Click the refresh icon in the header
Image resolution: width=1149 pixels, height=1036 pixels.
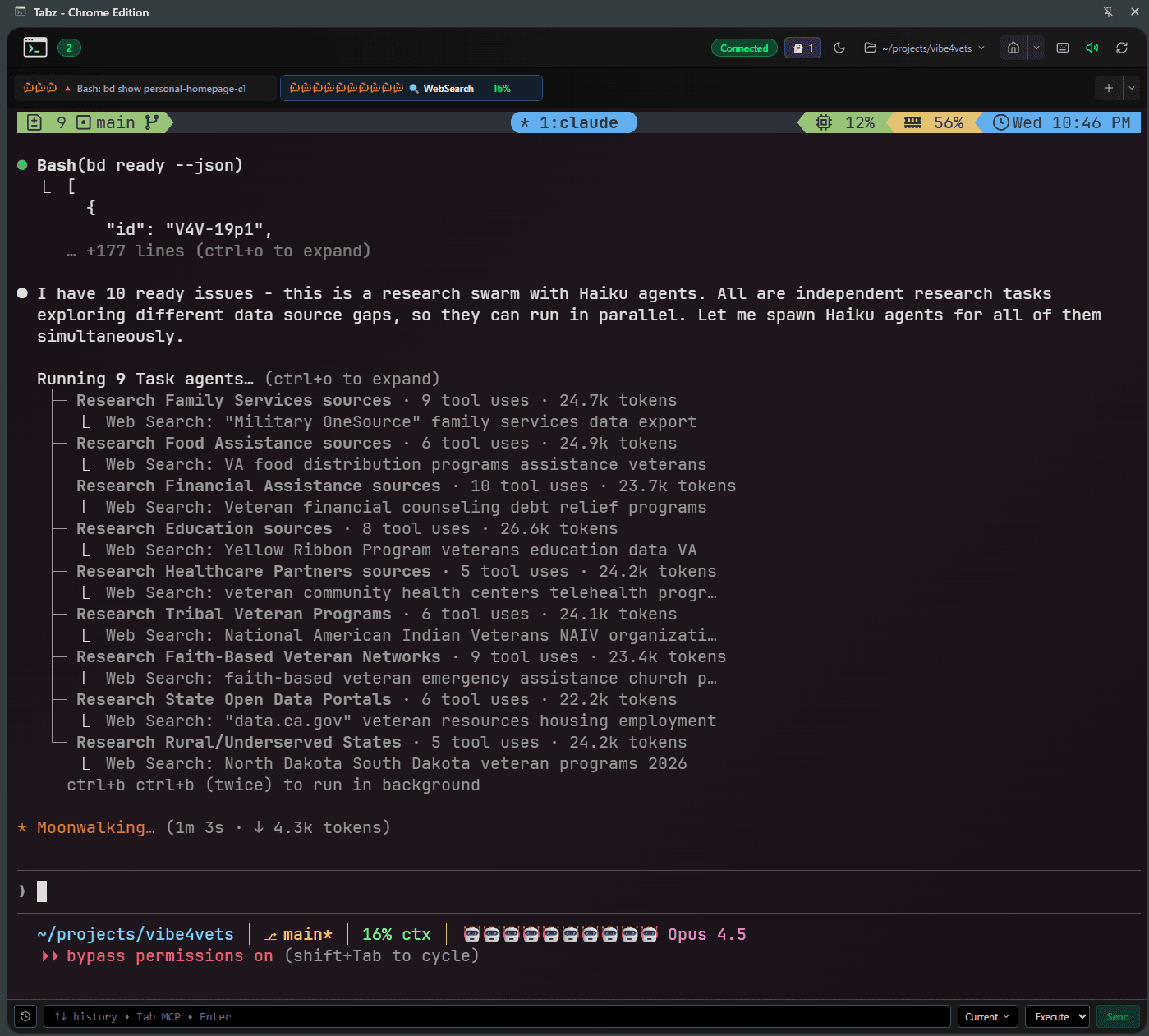1122,48
